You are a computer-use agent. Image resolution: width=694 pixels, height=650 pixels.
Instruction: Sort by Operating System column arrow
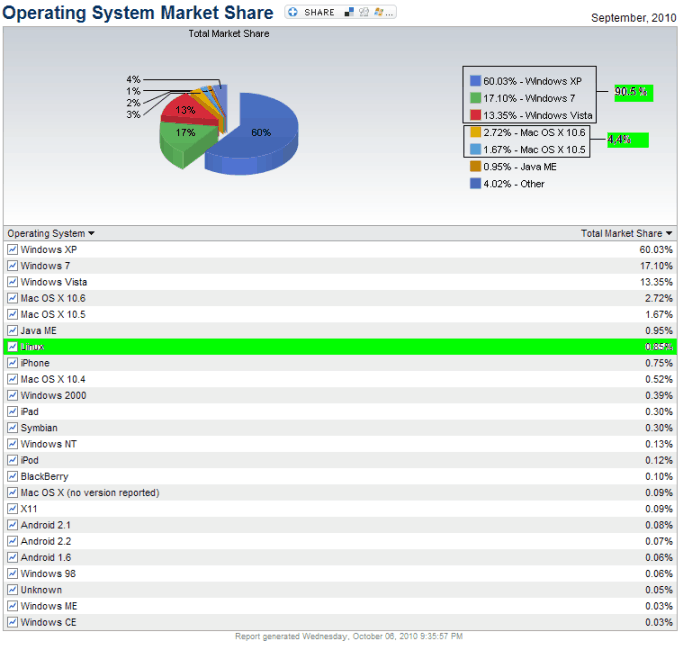click(x=91, y=233)
